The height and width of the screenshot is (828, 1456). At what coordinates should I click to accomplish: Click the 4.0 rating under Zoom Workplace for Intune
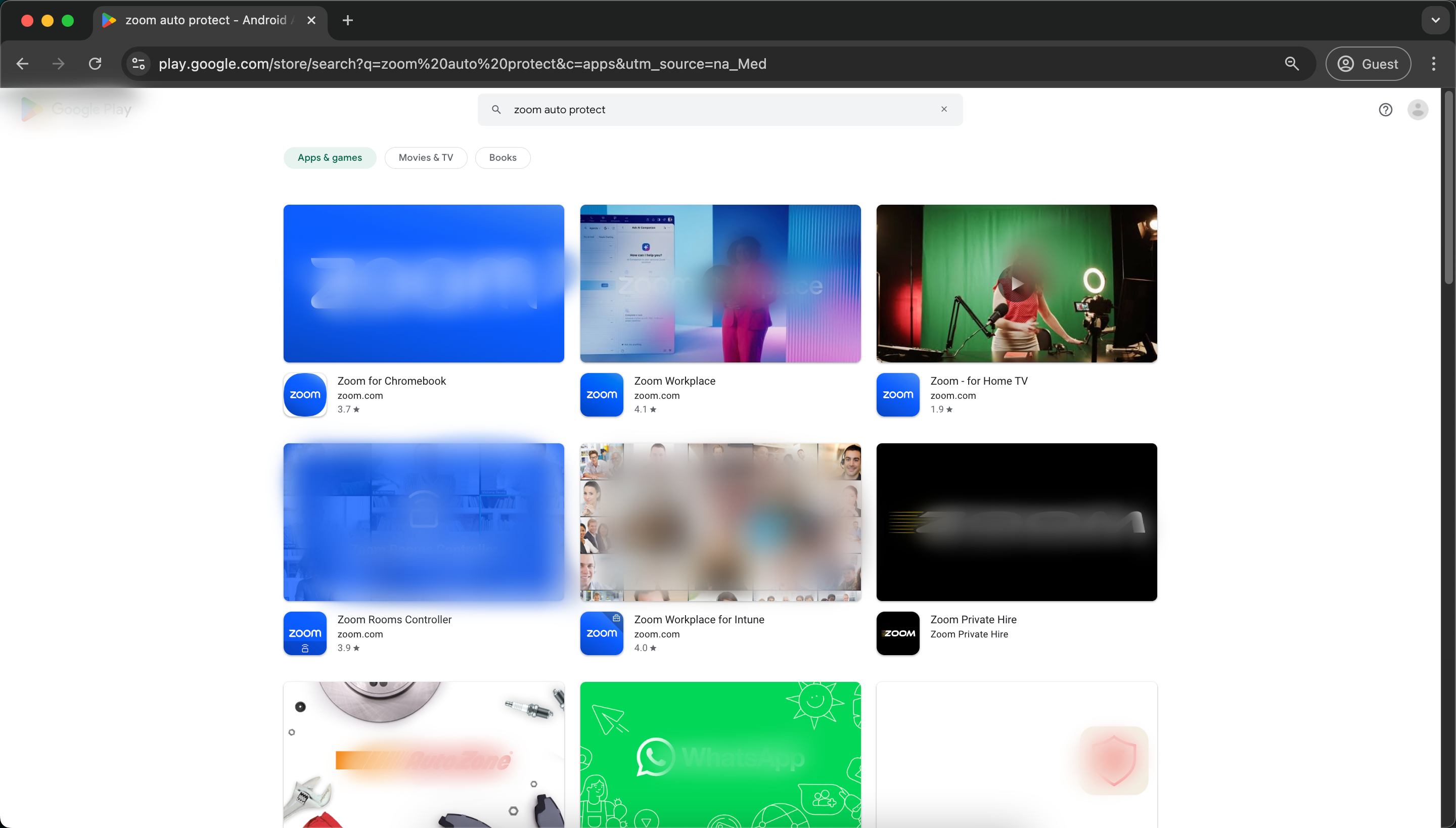(x=645, y=648)
